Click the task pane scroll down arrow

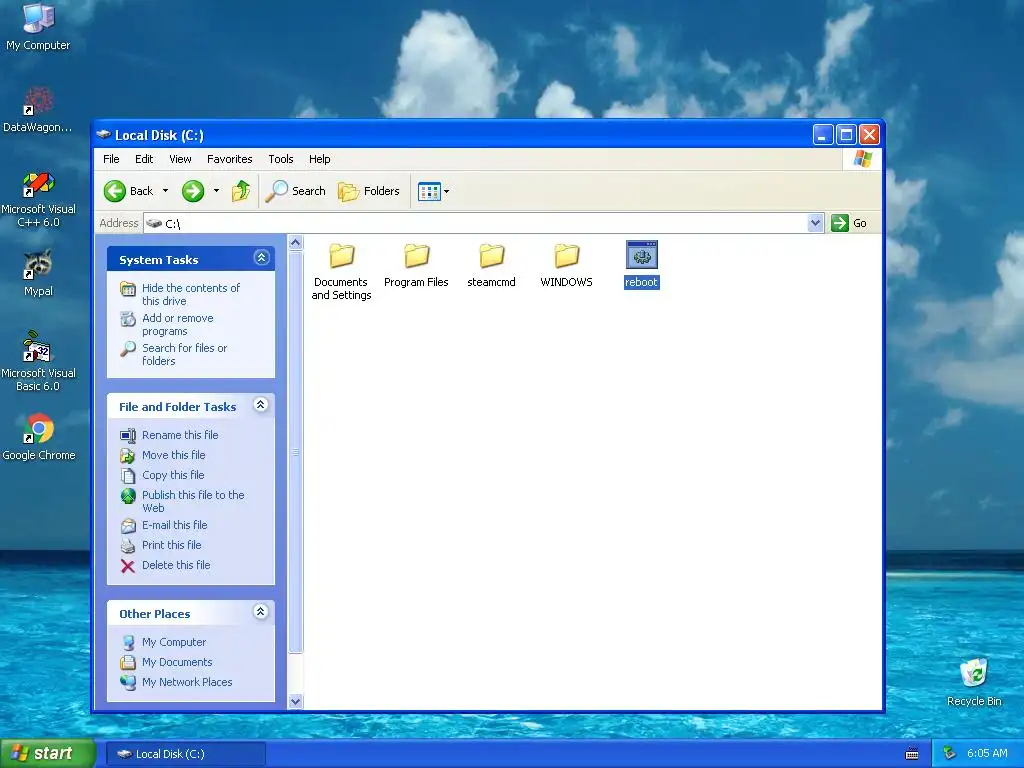(x=295, y=701)
